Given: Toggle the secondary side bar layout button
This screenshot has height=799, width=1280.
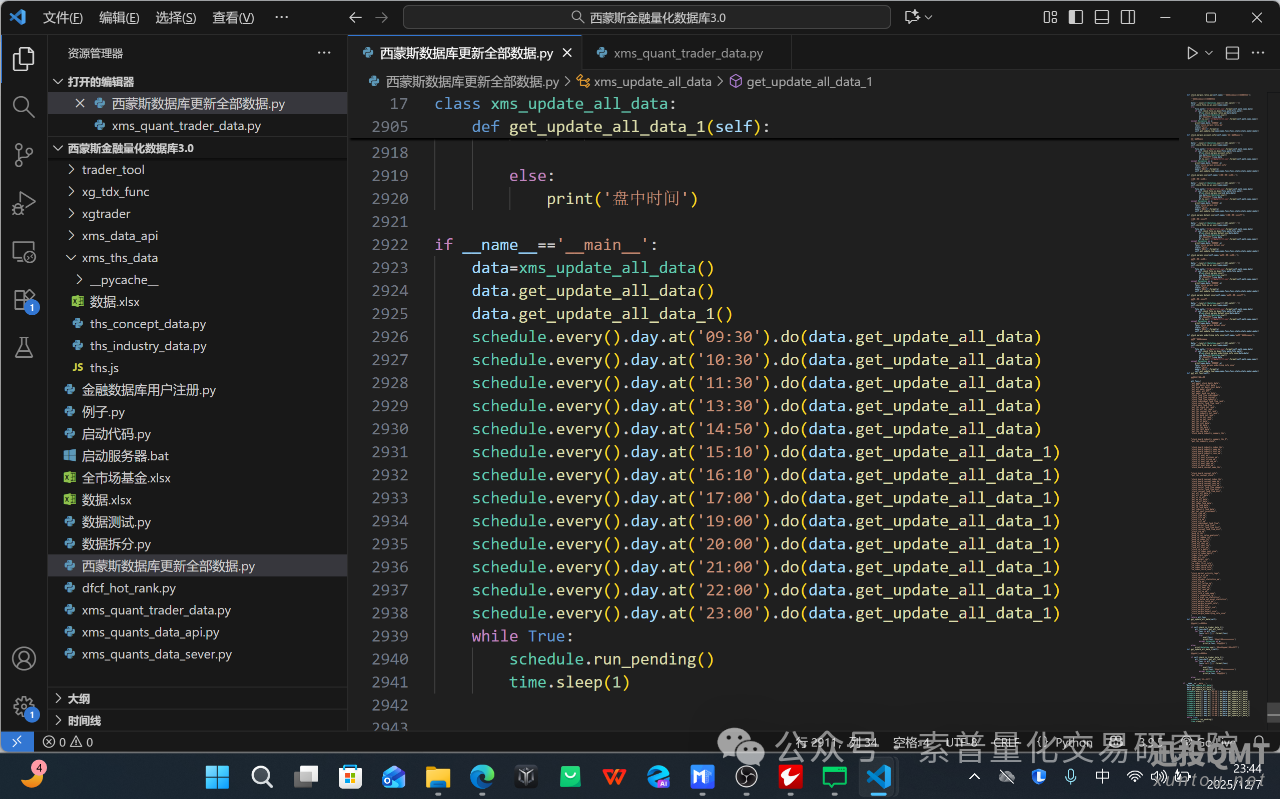Looking at the screenshot, I should (1128, 17).
